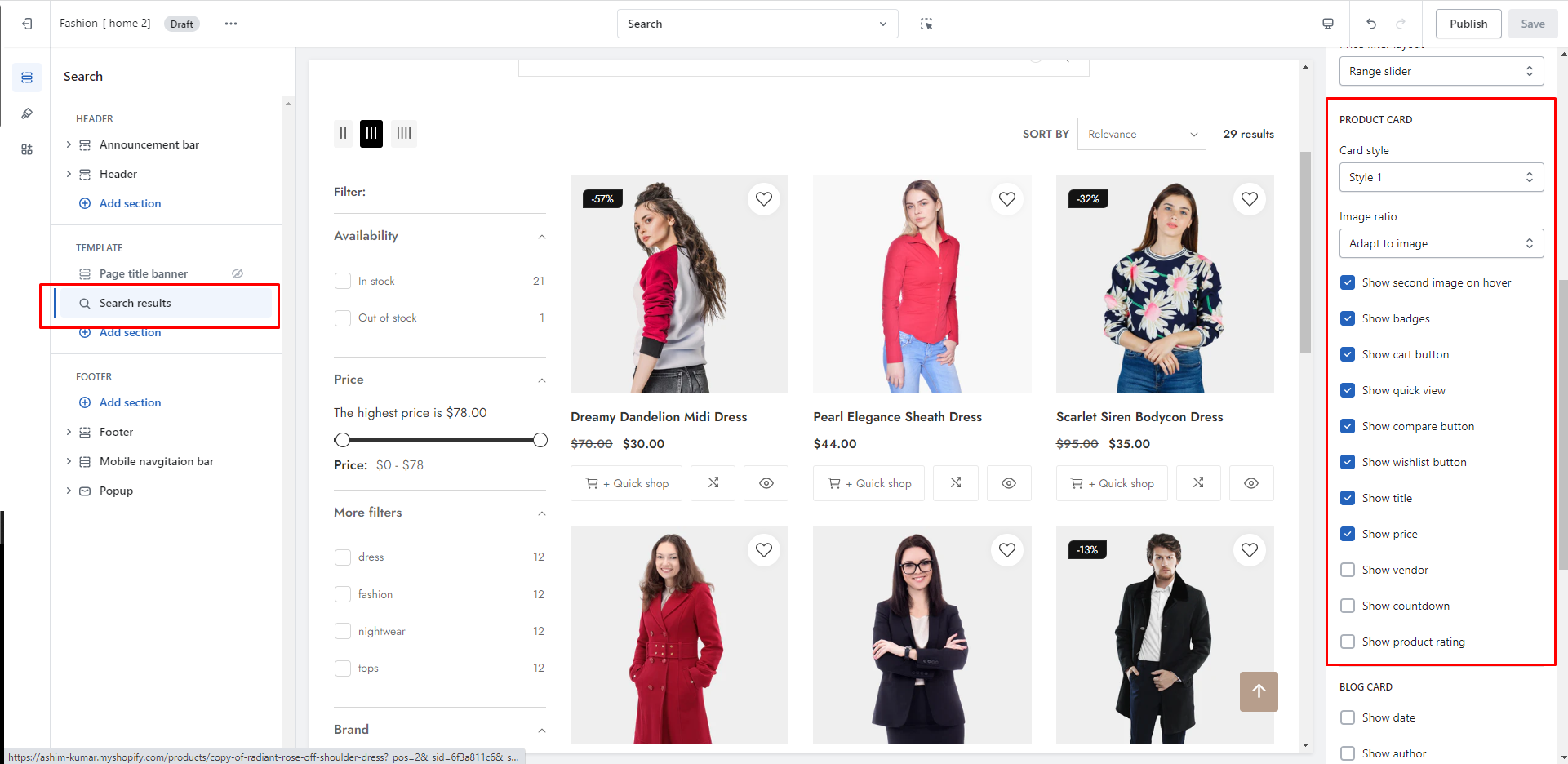Screen dimensions: 1568x764
Task: Open the Footer section item
Action: pos(116,432)
